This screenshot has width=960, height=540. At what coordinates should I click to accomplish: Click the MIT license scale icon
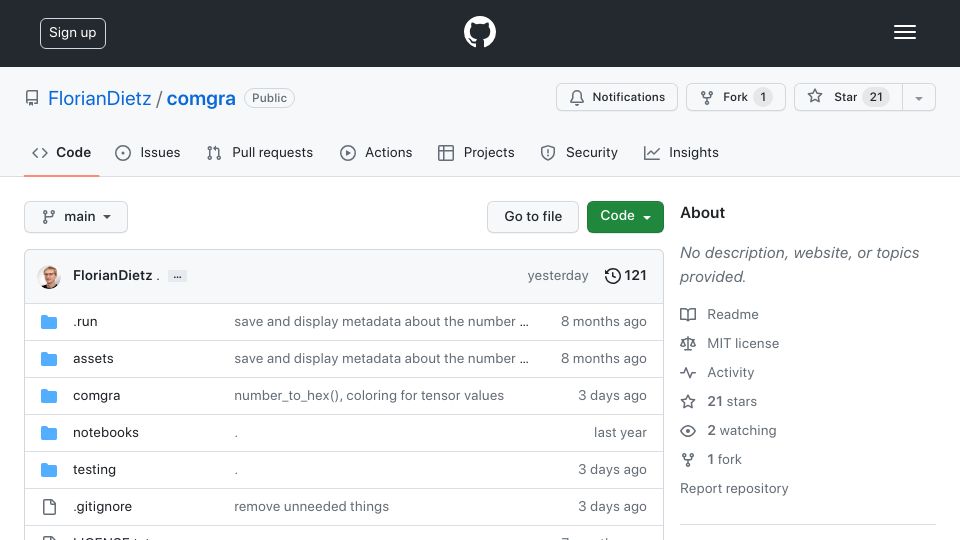tap(688, 343)
